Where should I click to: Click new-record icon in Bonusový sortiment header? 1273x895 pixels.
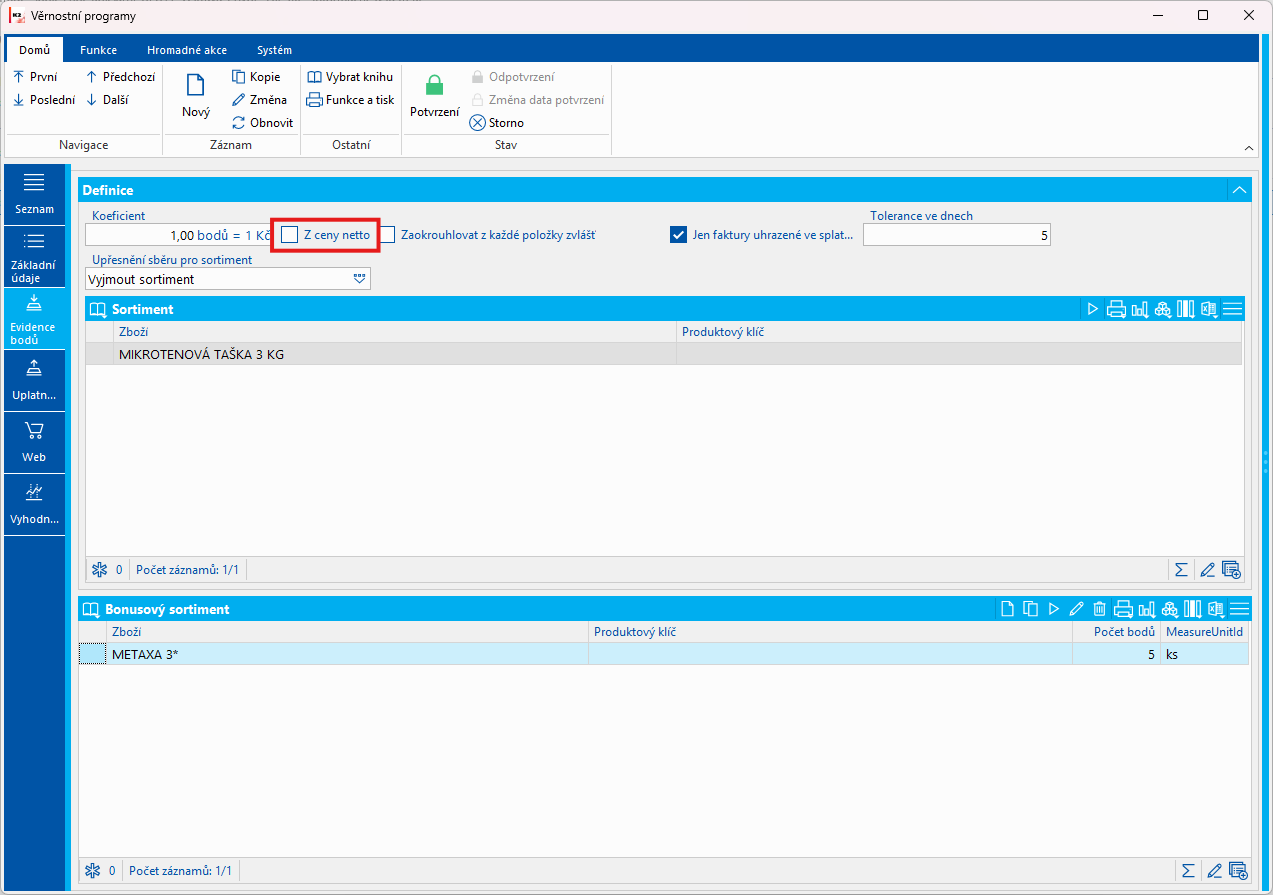click(1009, 608)
